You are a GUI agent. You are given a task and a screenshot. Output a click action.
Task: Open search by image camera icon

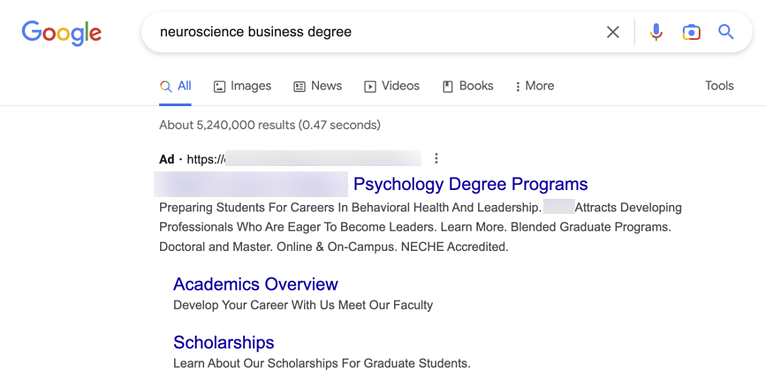coord(691,32)
